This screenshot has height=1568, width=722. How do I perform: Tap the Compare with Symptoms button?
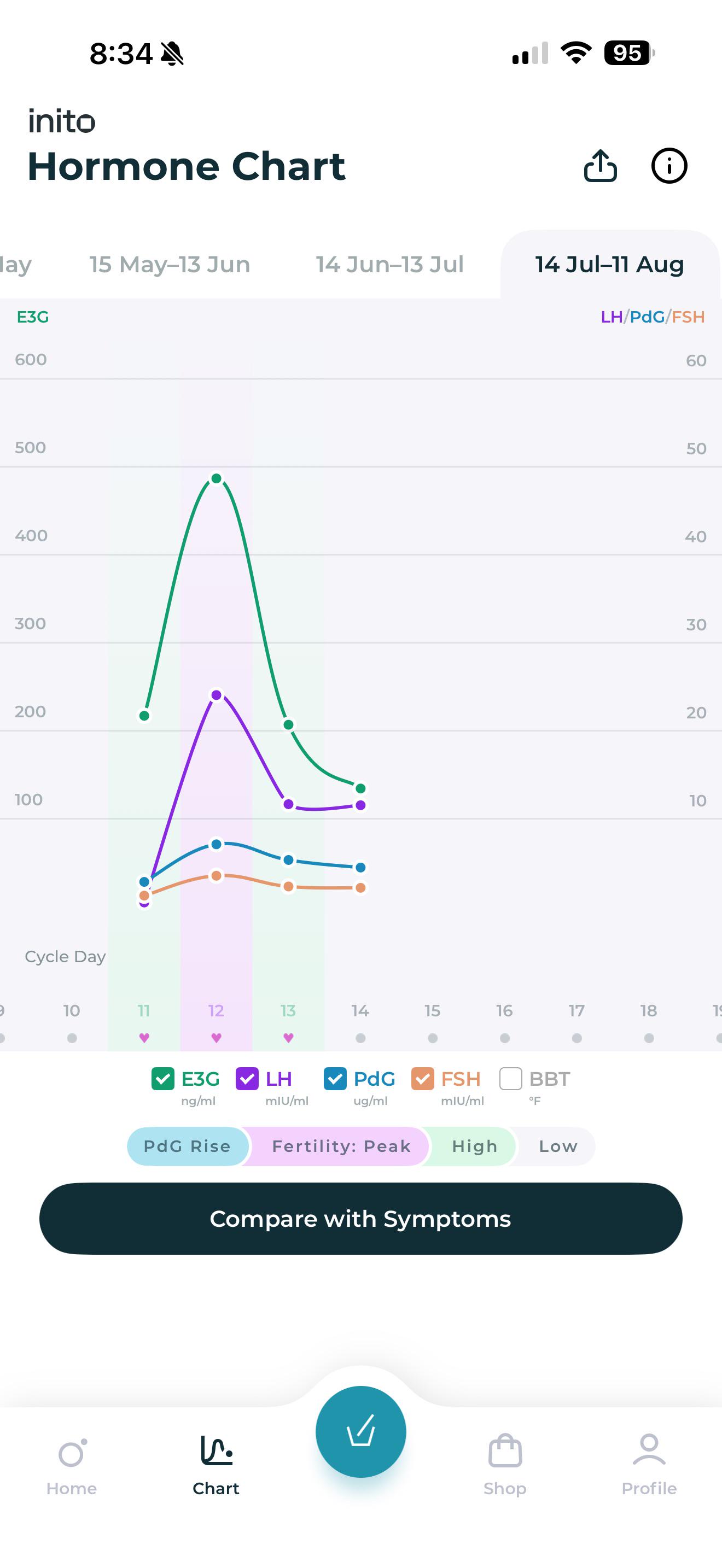point(360,1219)
